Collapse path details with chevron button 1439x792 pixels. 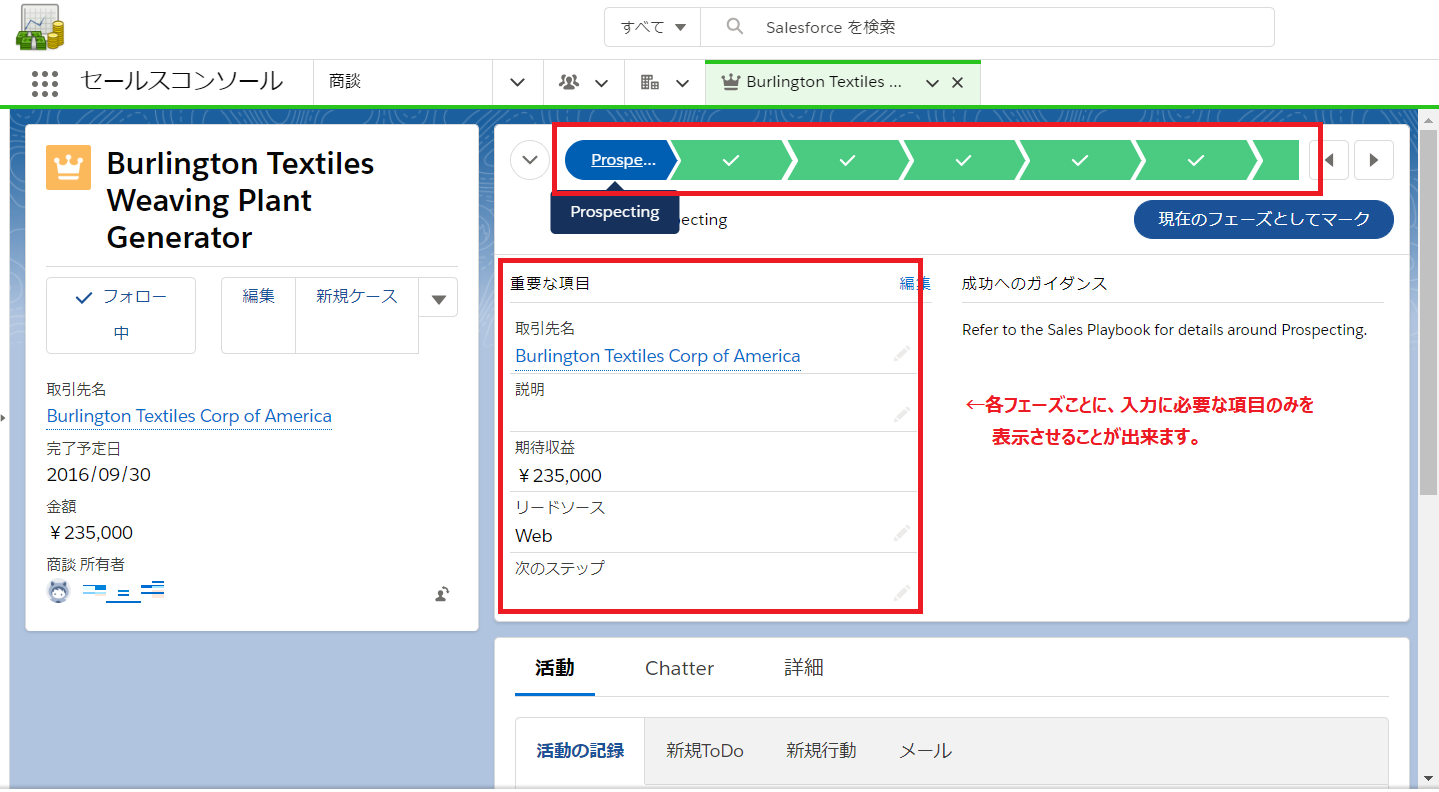(530, 160)
